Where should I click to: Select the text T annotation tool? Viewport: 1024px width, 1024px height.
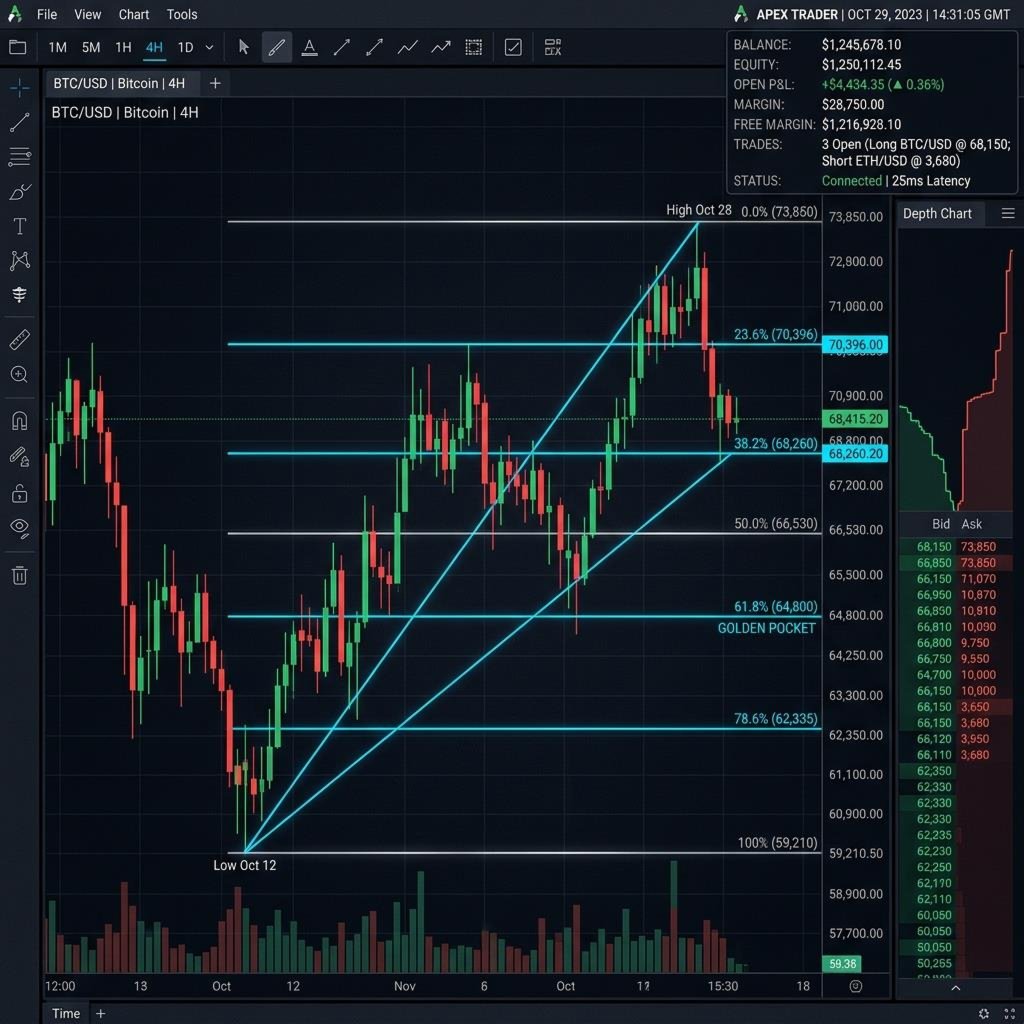[x=20, y=226]
